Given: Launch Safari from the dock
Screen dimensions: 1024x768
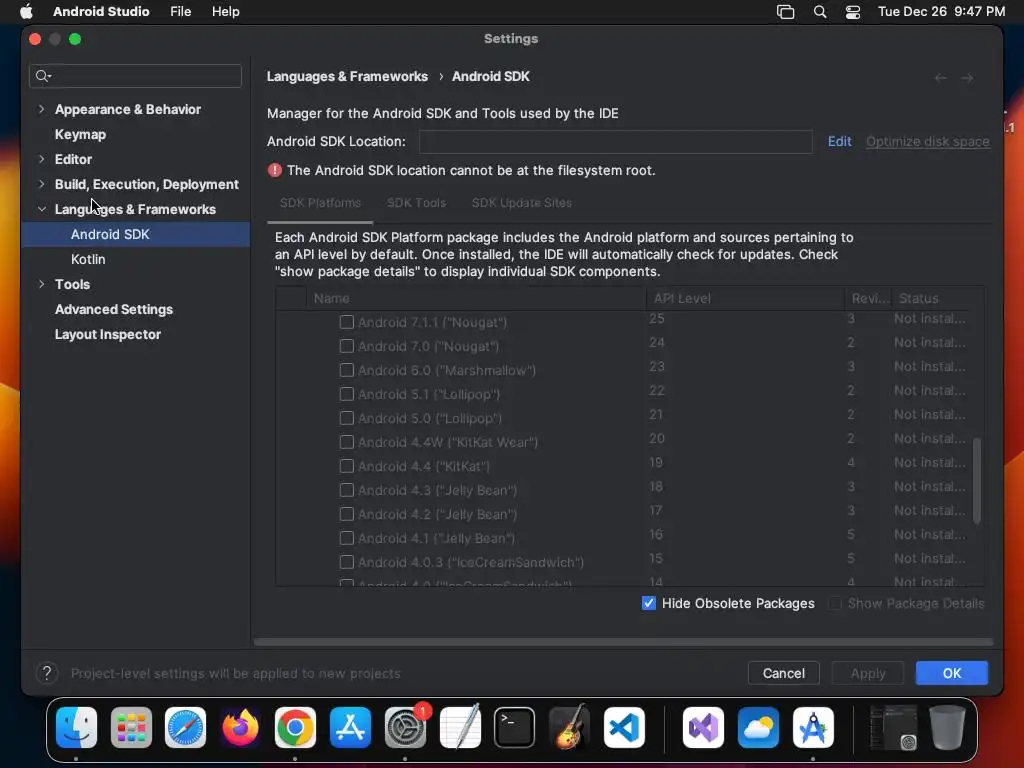Looking at the screenshot, I should (185, 728).
